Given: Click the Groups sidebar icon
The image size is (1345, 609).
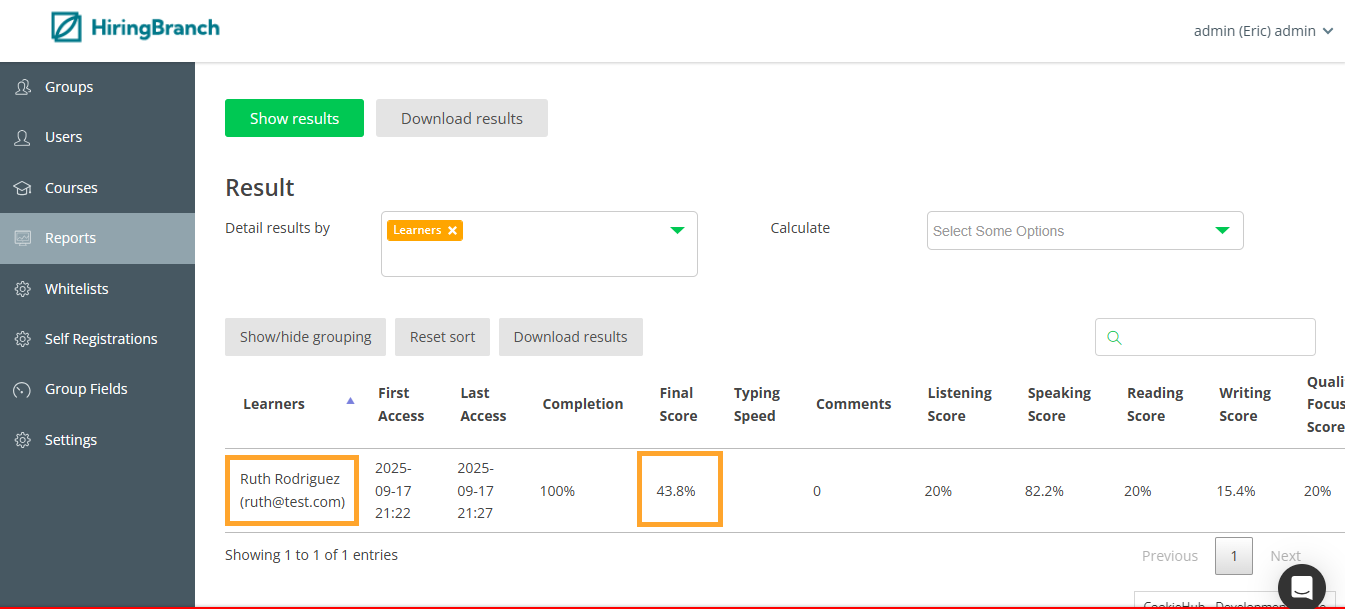Looking at the screenshot, I should (23, 87).
